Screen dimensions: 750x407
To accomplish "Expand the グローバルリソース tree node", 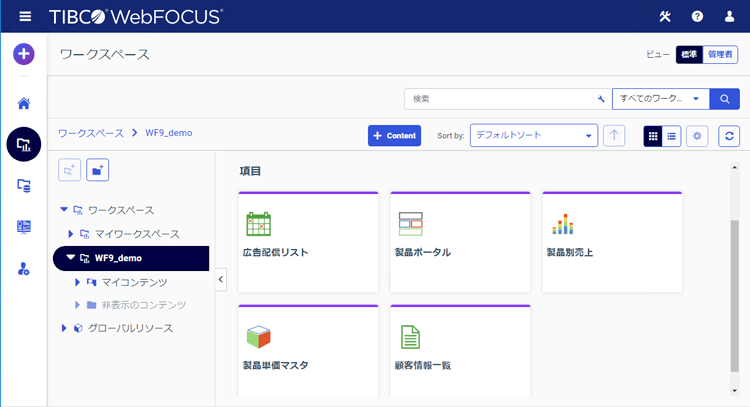I will tap(65, 328).
